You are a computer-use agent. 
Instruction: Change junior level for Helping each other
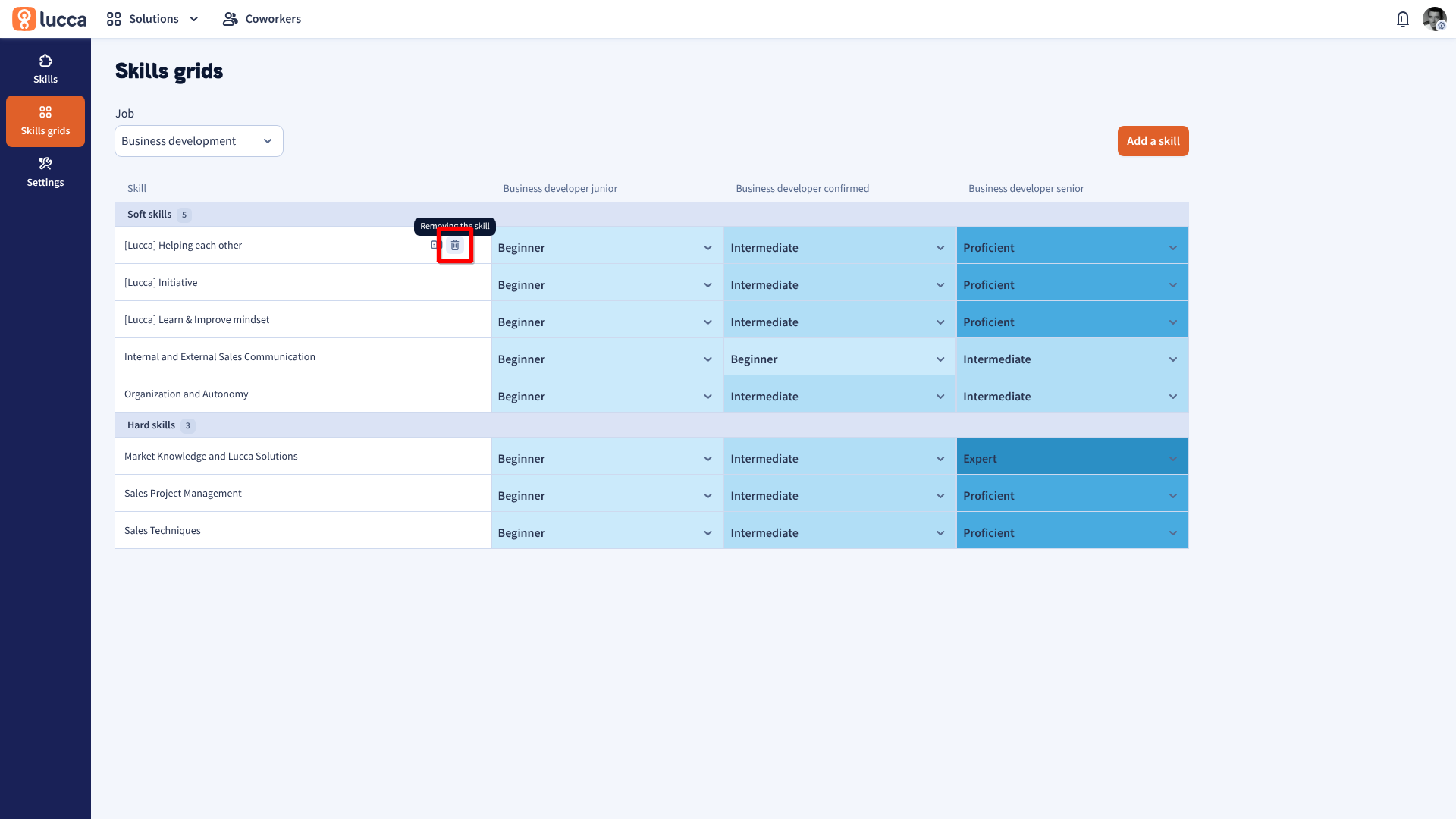click(x=607, y=246)
